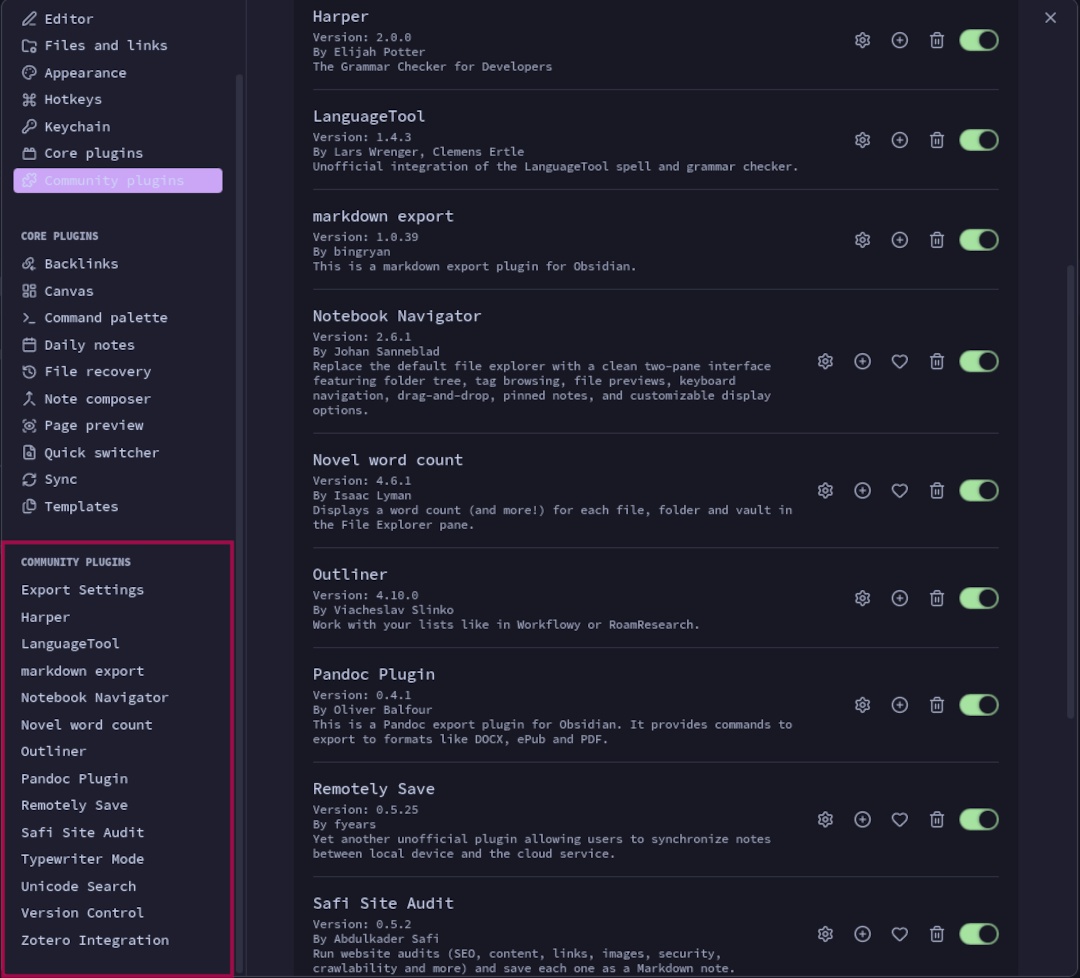Delete Novel word count plugin
Image resolution: width=1080 pixels, height=978 pixels.
point(937,491)
